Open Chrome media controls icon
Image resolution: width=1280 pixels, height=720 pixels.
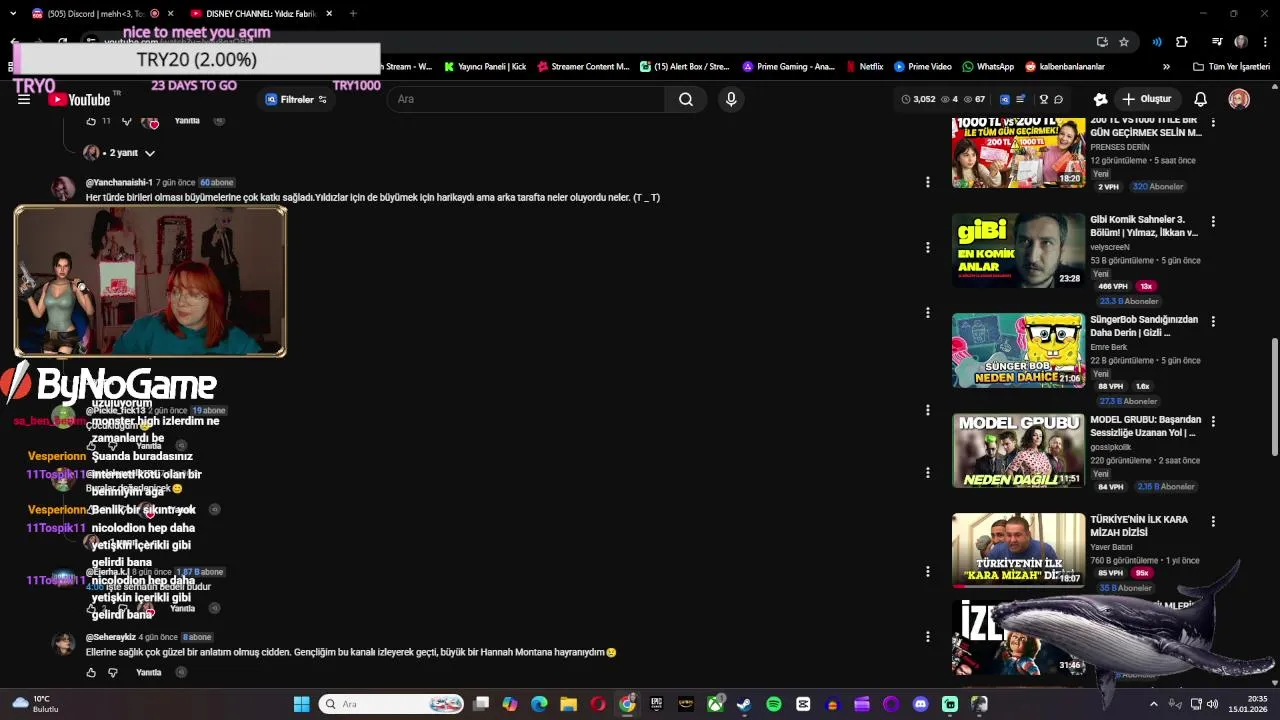[x=1217, y=42]
